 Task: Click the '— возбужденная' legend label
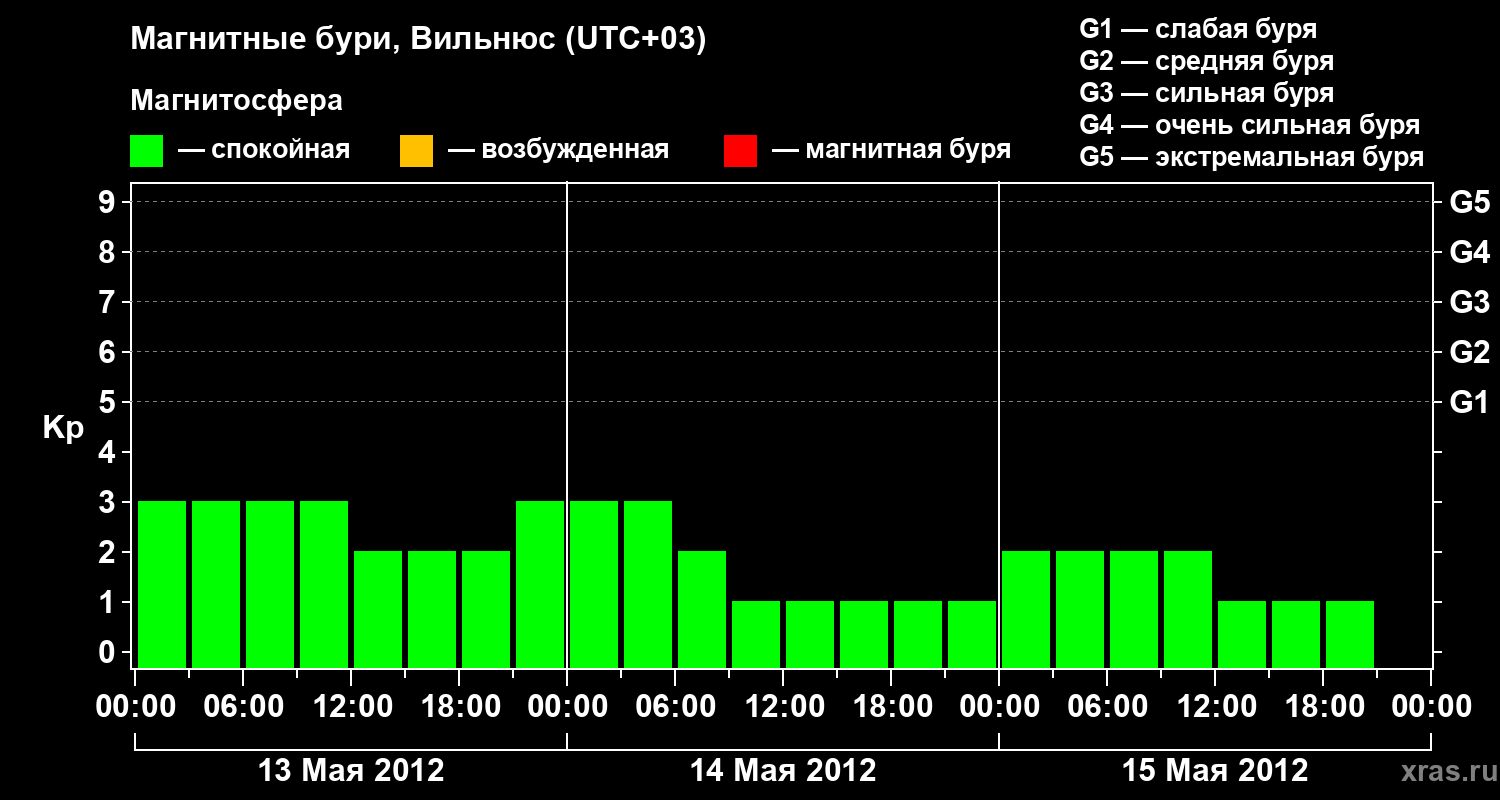click(558, 151)
